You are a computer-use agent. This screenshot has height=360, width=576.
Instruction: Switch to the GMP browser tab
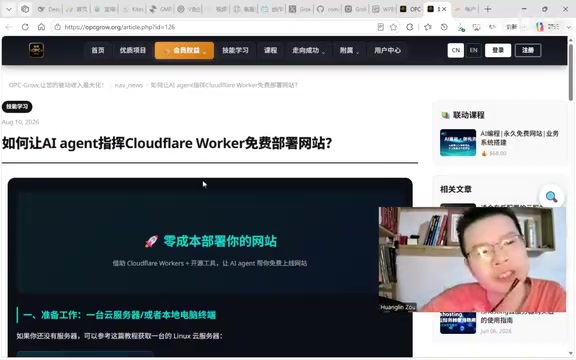pyautogui.click(x=161, y=9)
